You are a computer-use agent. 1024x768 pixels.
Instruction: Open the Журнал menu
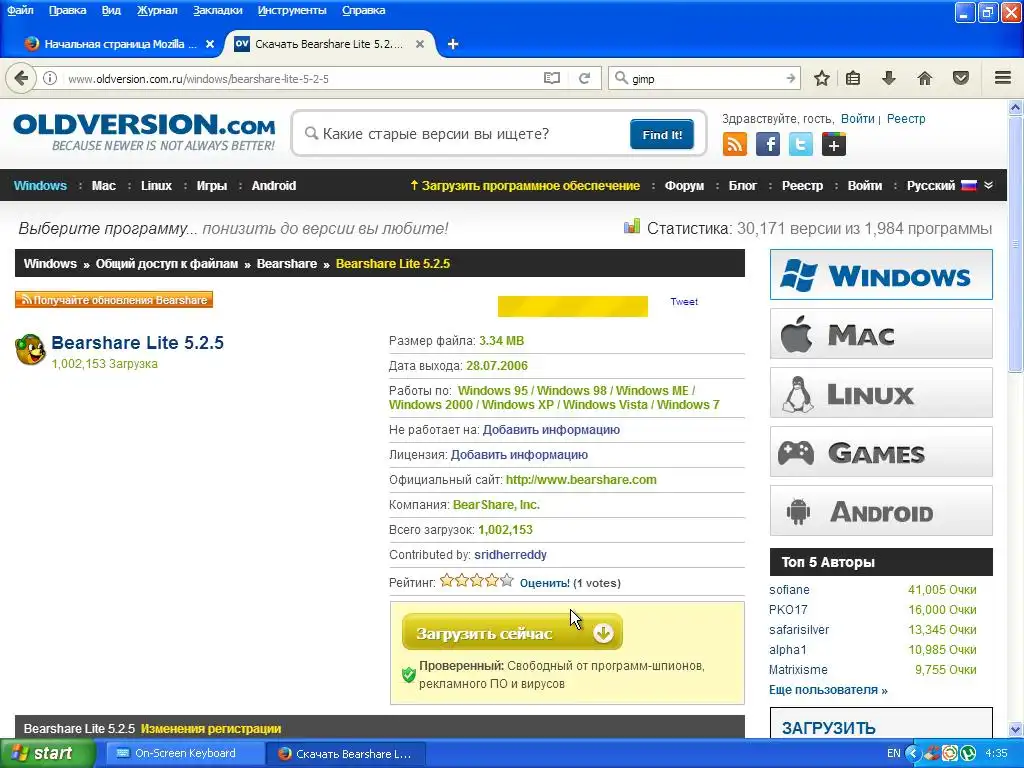(157, 10)
